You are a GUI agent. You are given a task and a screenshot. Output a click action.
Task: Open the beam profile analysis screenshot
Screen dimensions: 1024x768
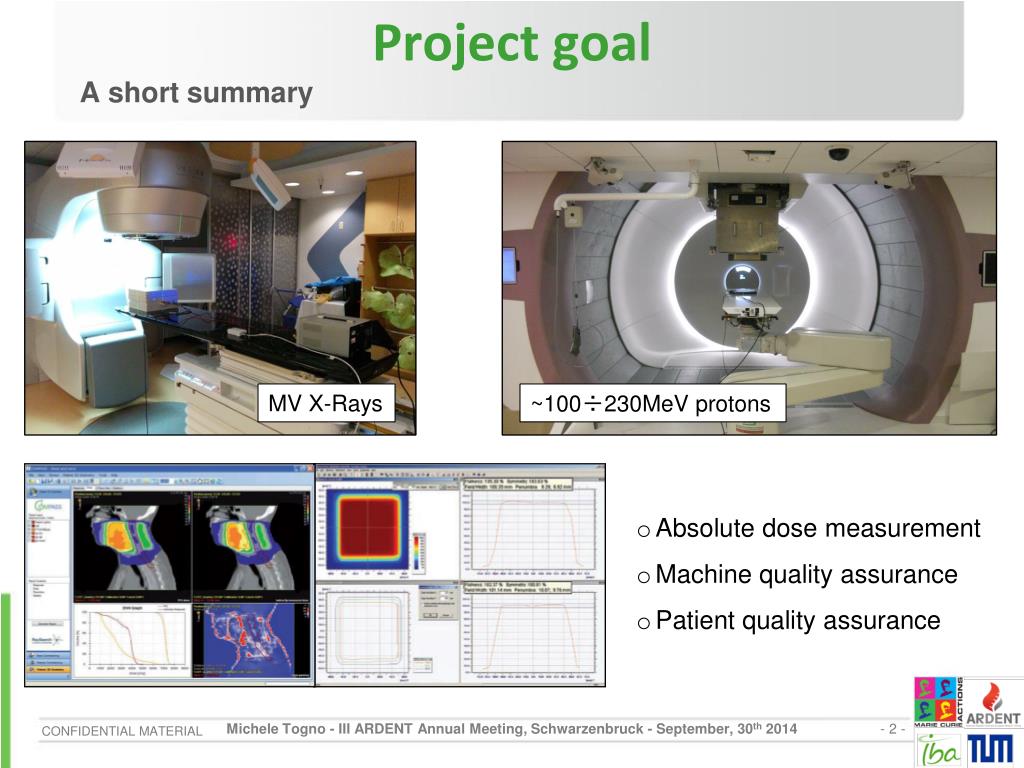coord(460,575)
